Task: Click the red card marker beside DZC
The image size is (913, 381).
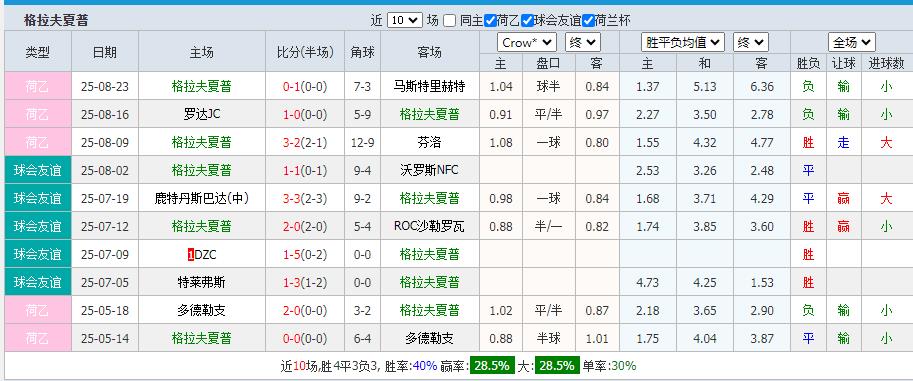Action: (x=190, y=255)
